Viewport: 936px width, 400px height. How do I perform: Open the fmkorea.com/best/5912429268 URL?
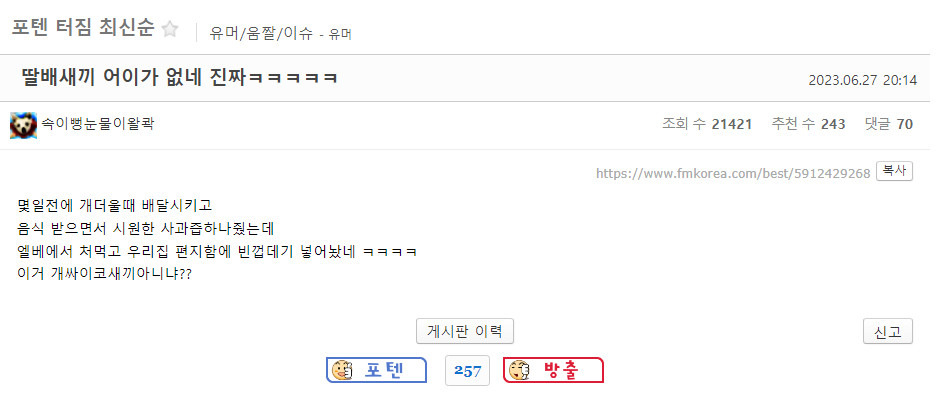click(733, 174)
